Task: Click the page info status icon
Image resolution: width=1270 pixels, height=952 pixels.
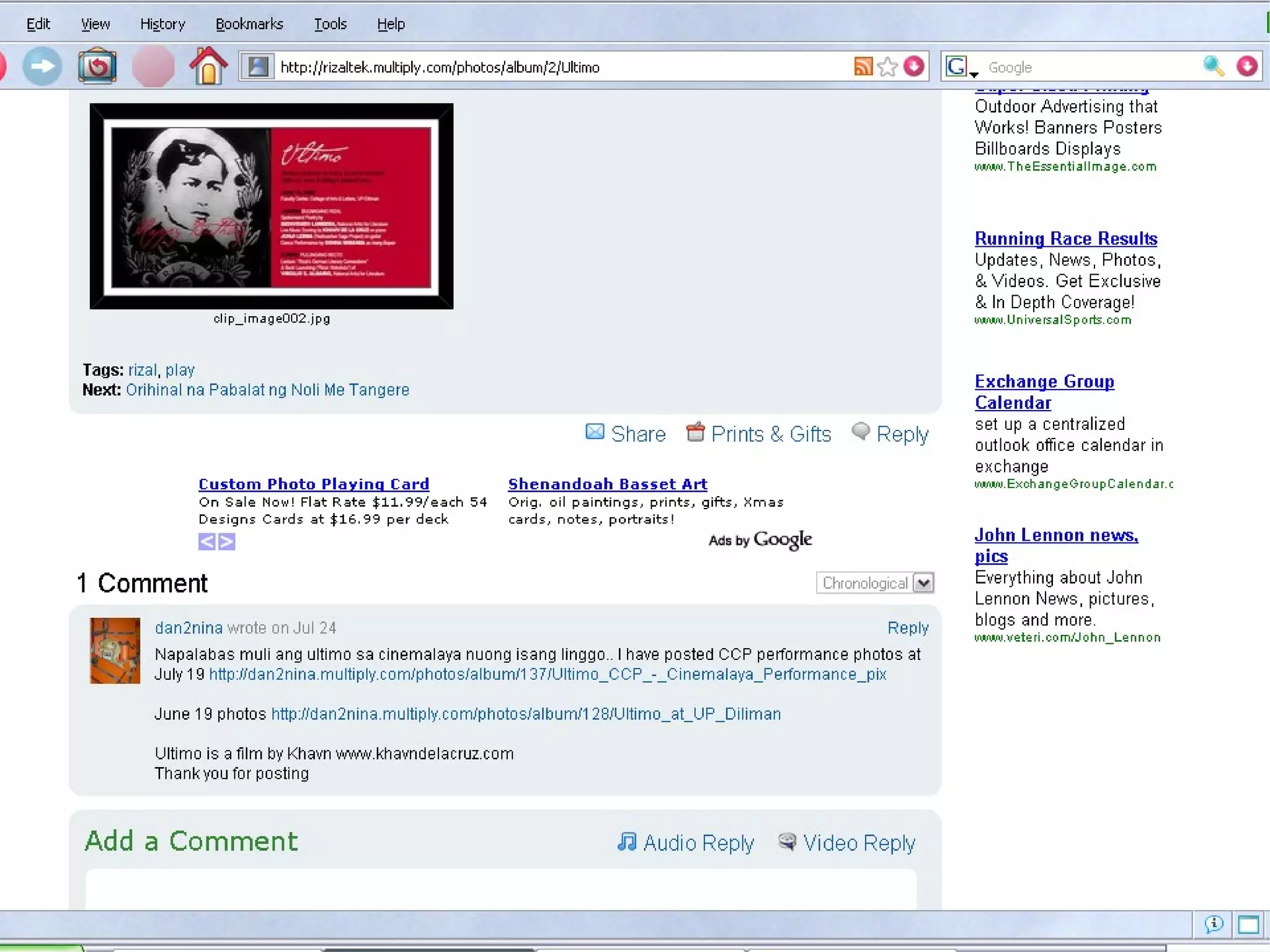Action: coord(1214,925)
